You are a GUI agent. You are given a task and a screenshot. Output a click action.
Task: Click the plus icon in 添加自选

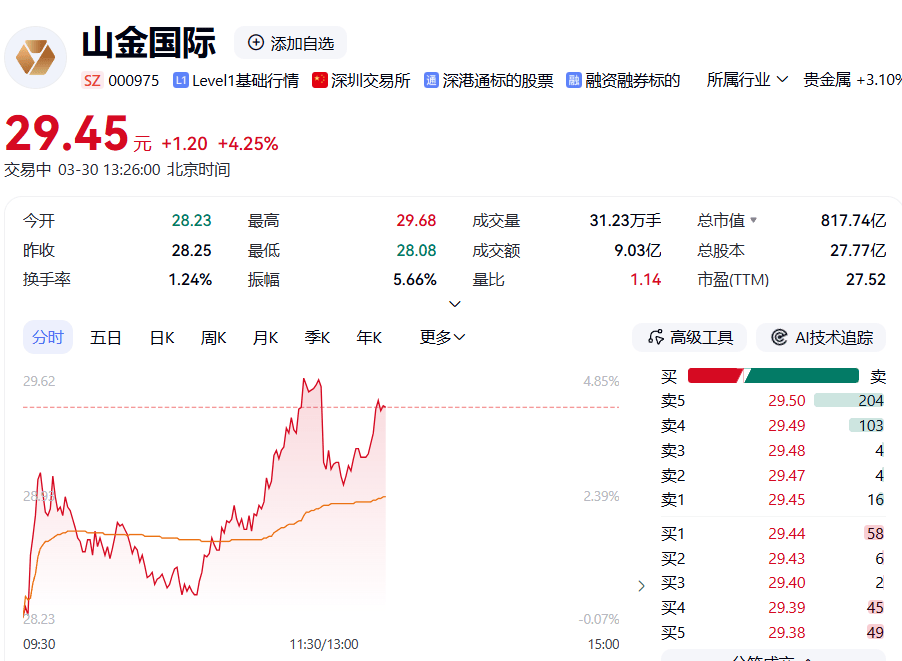(258, 42)
